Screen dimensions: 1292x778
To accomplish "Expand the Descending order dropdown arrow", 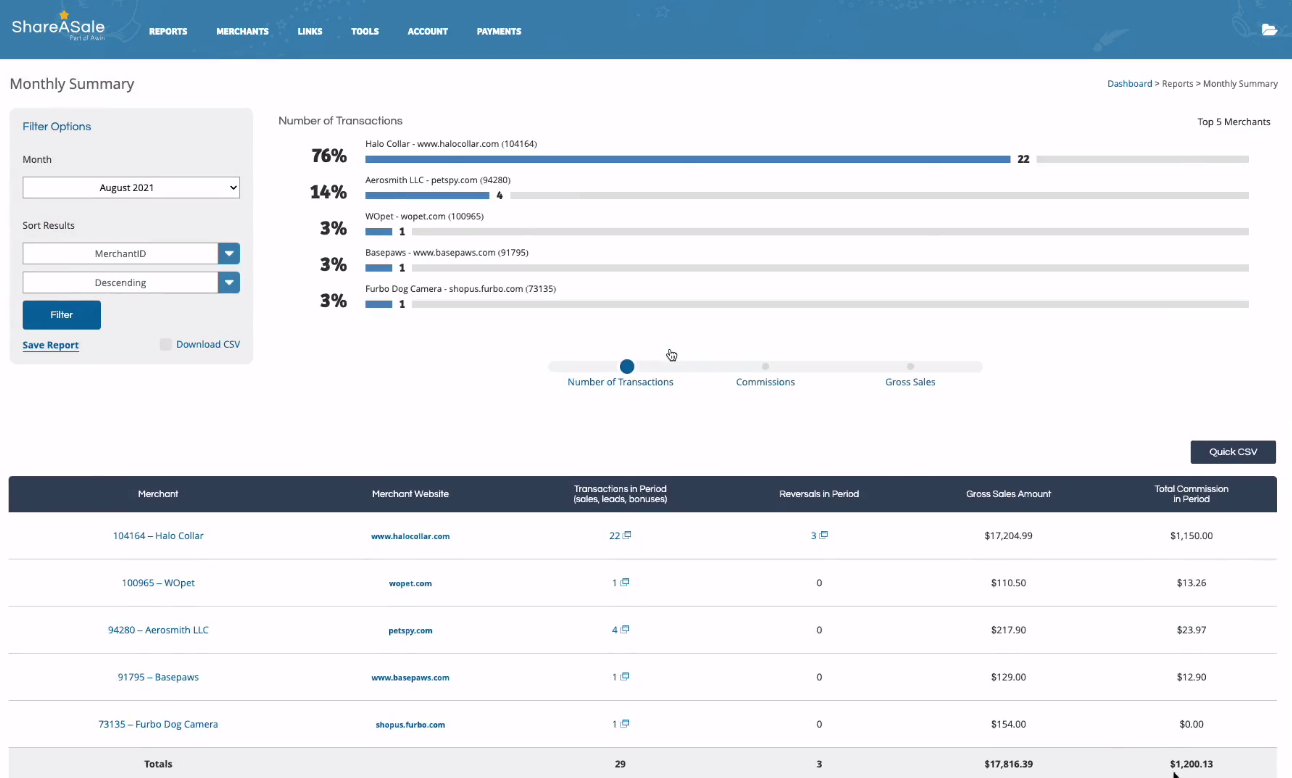I will point(230,283).
